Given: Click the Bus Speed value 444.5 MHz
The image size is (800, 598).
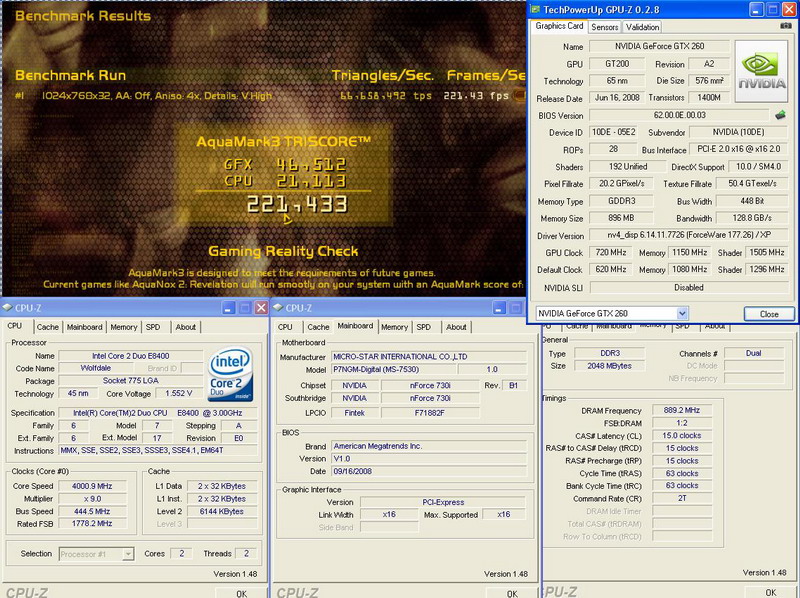Looking at the screenshot, I should tap(92, 511).
